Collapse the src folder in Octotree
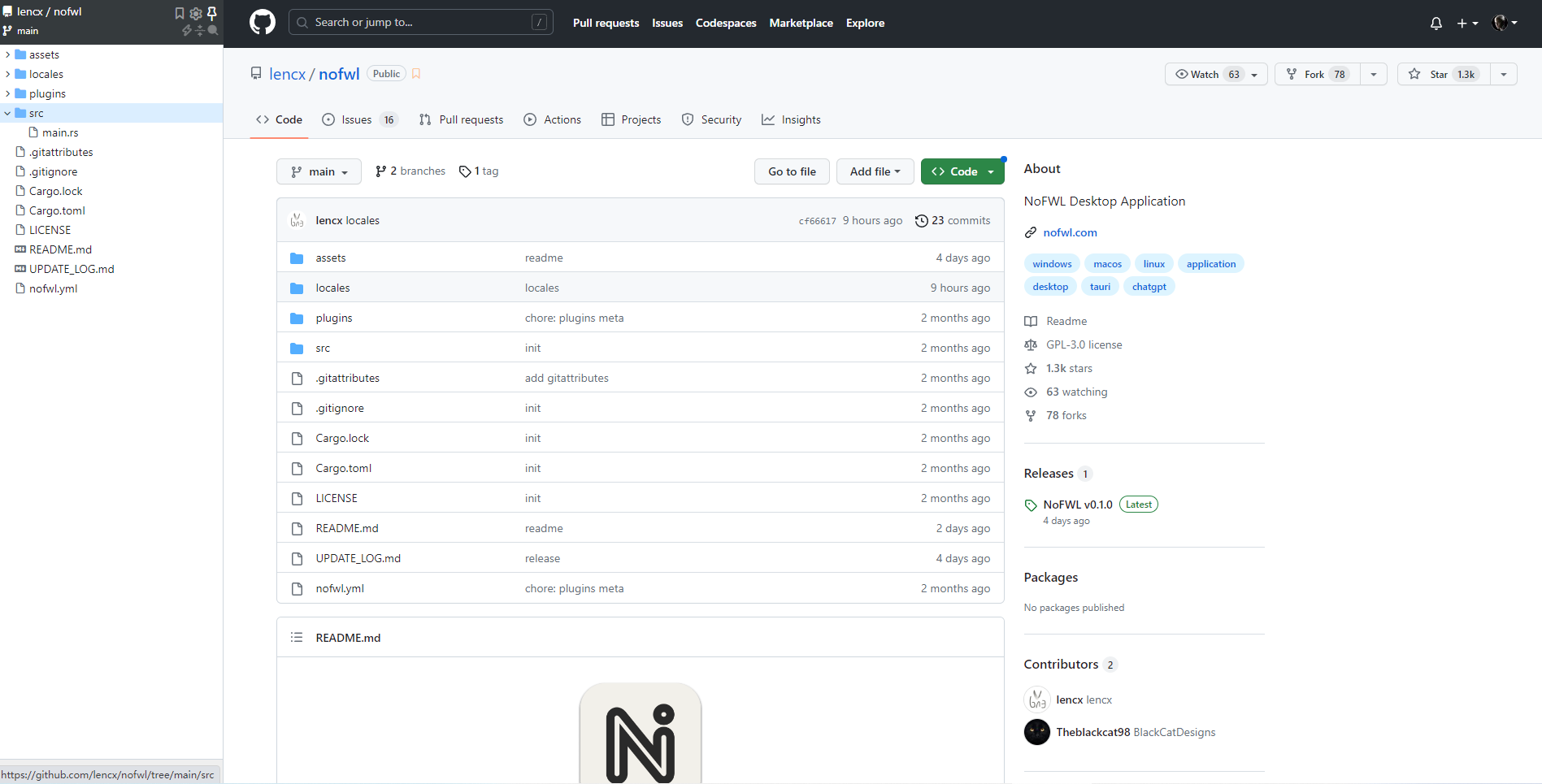Screen dimensions: 1542x784 click(8, 113)
